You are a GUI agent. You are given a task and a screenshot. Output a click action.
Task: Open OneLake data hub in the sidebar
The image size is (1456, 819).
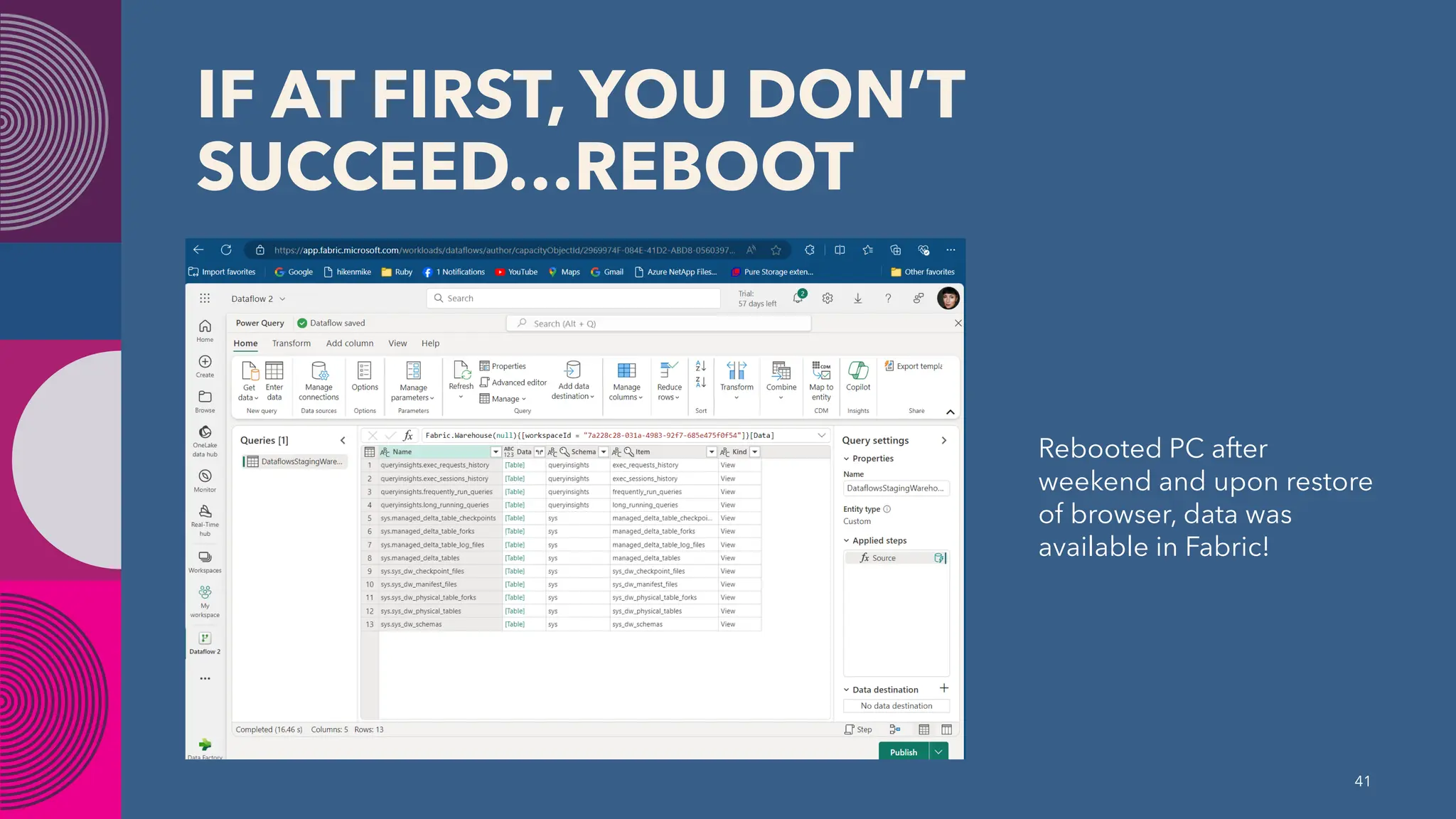(x=205, y=441)
